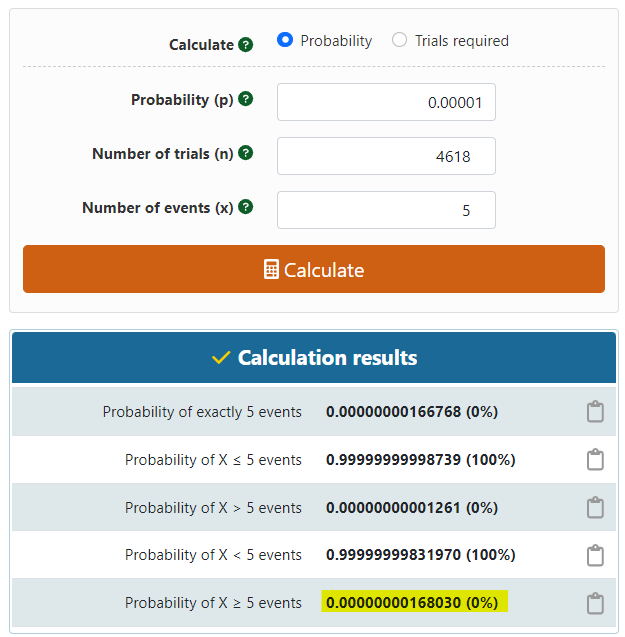Click the 'Probability of X < 5 events' label
625x637 pixels.
(x=213, y=555)
